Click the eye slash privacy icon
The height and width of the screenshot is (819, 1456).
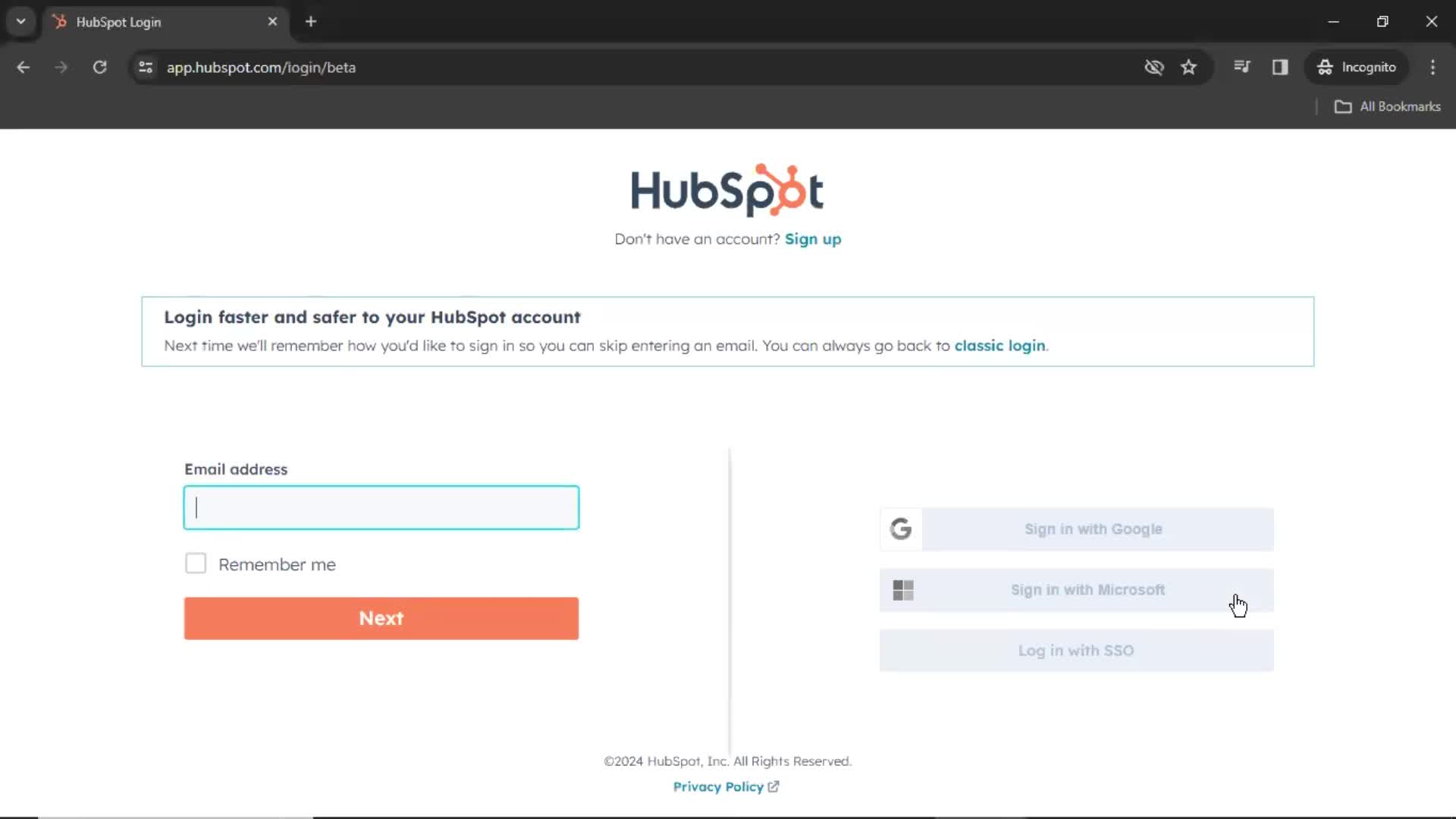[1153, 67]
